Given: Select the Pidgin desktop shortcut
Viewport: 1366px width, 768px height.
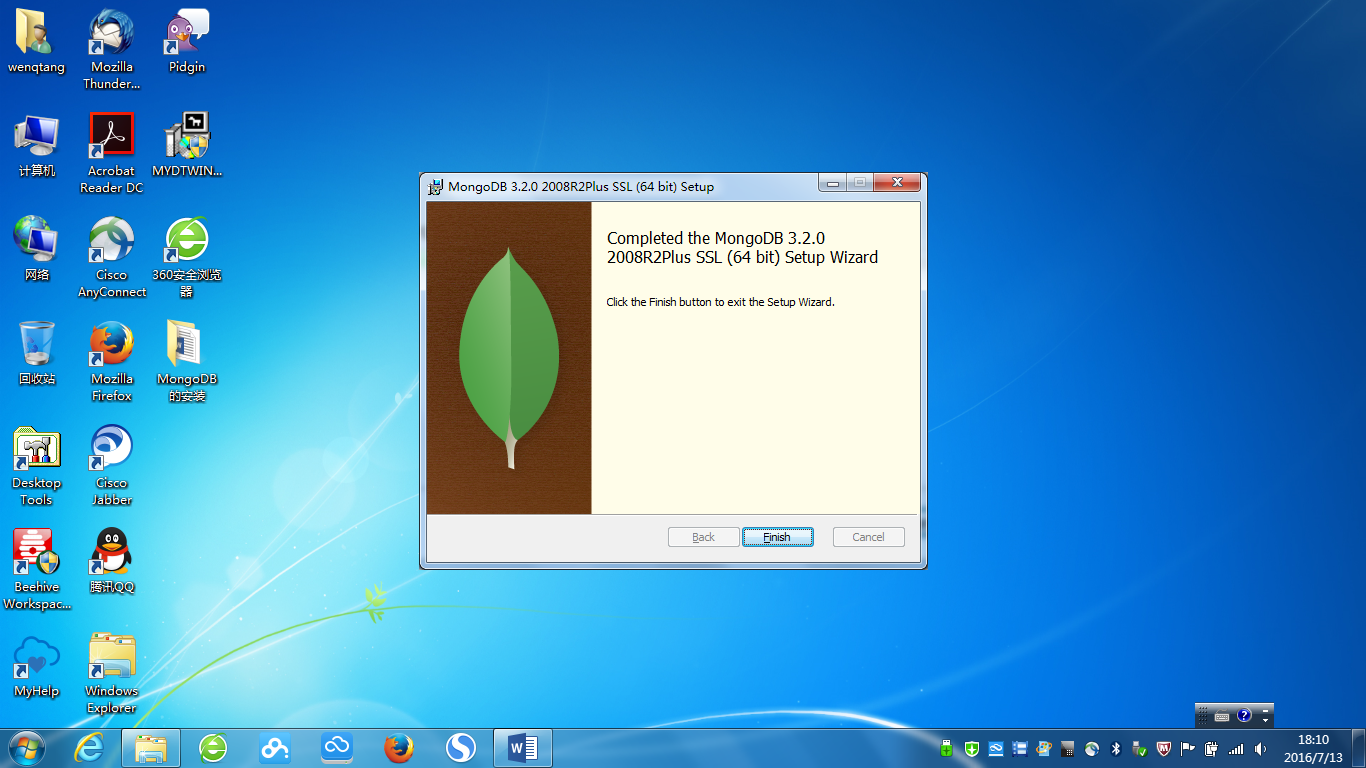Looking at the screenshot, I should [187, 43].
